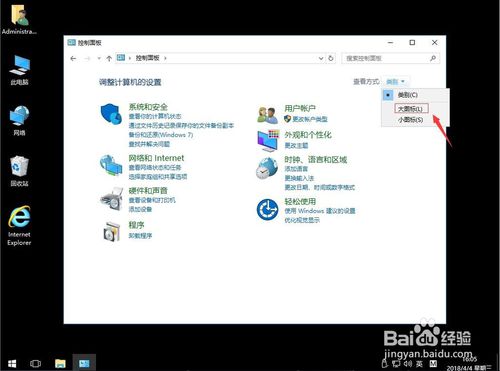Click the network tray icon
This screenshot has width=500, height=371.
click(396, 363)
